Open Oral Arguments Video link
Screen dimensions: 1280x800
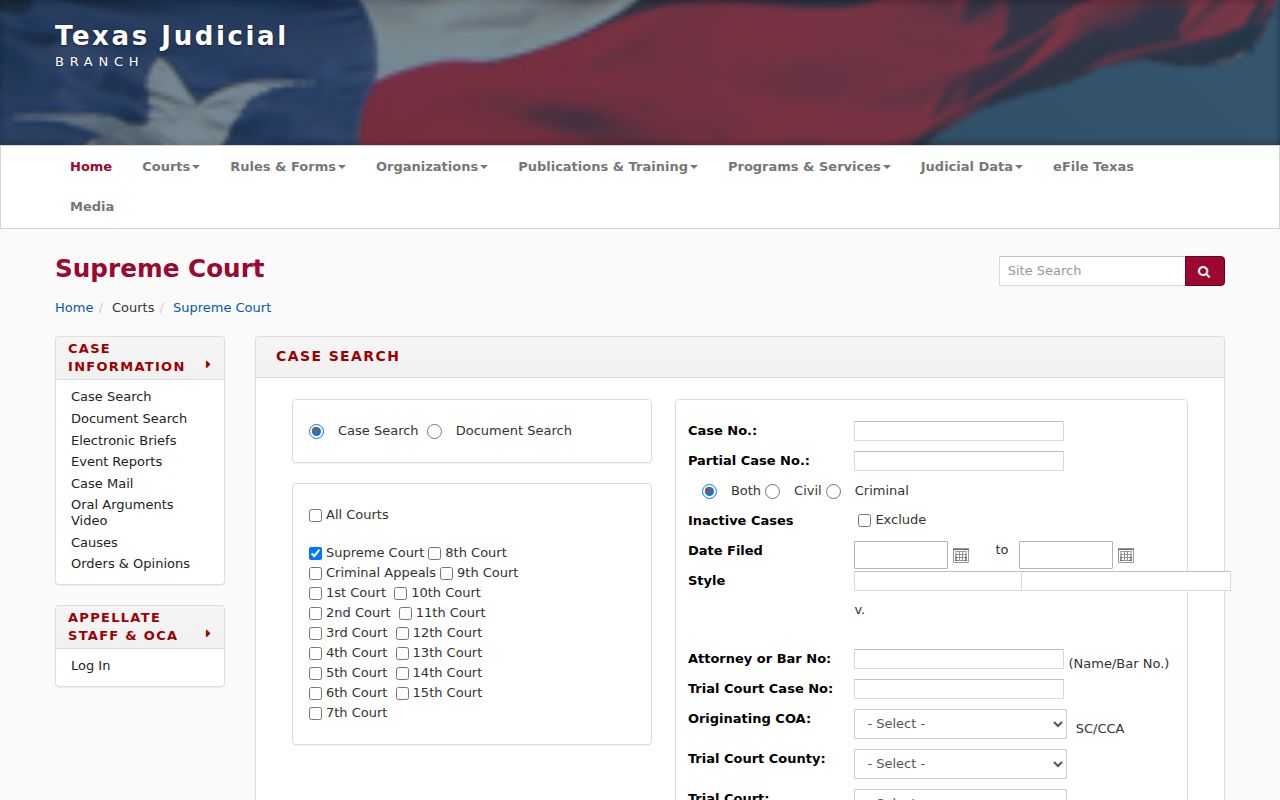click(x=122, y=513)
